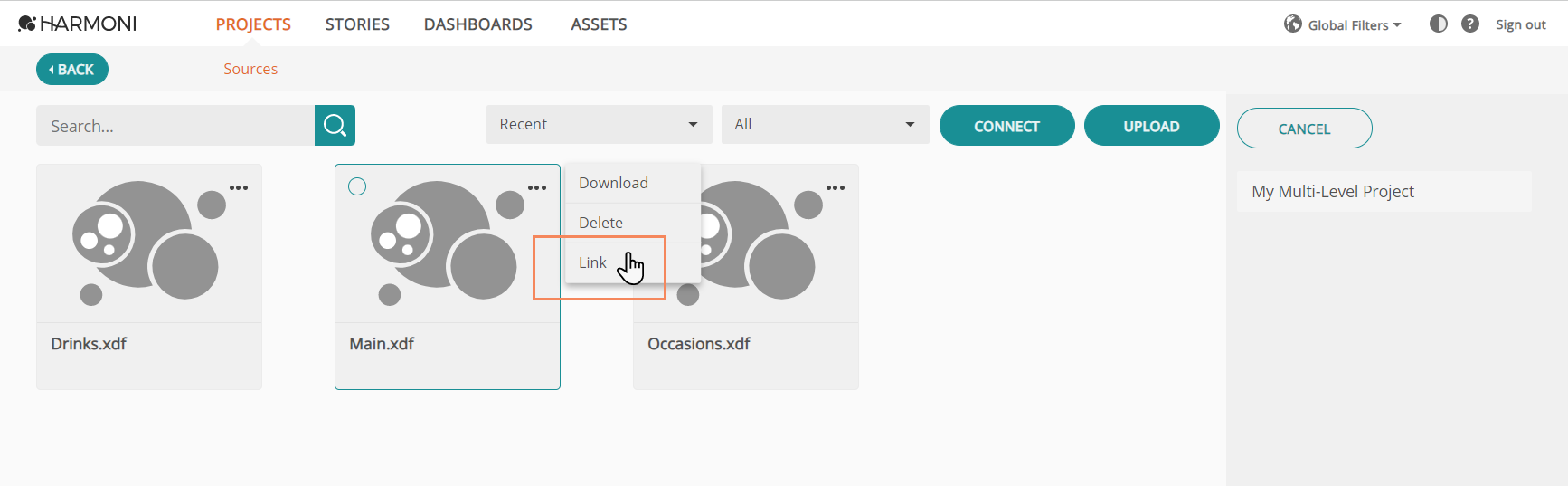Open the All filter dropdown
Viewport: 1568px width, 486px height.
(x=825, y=124)
